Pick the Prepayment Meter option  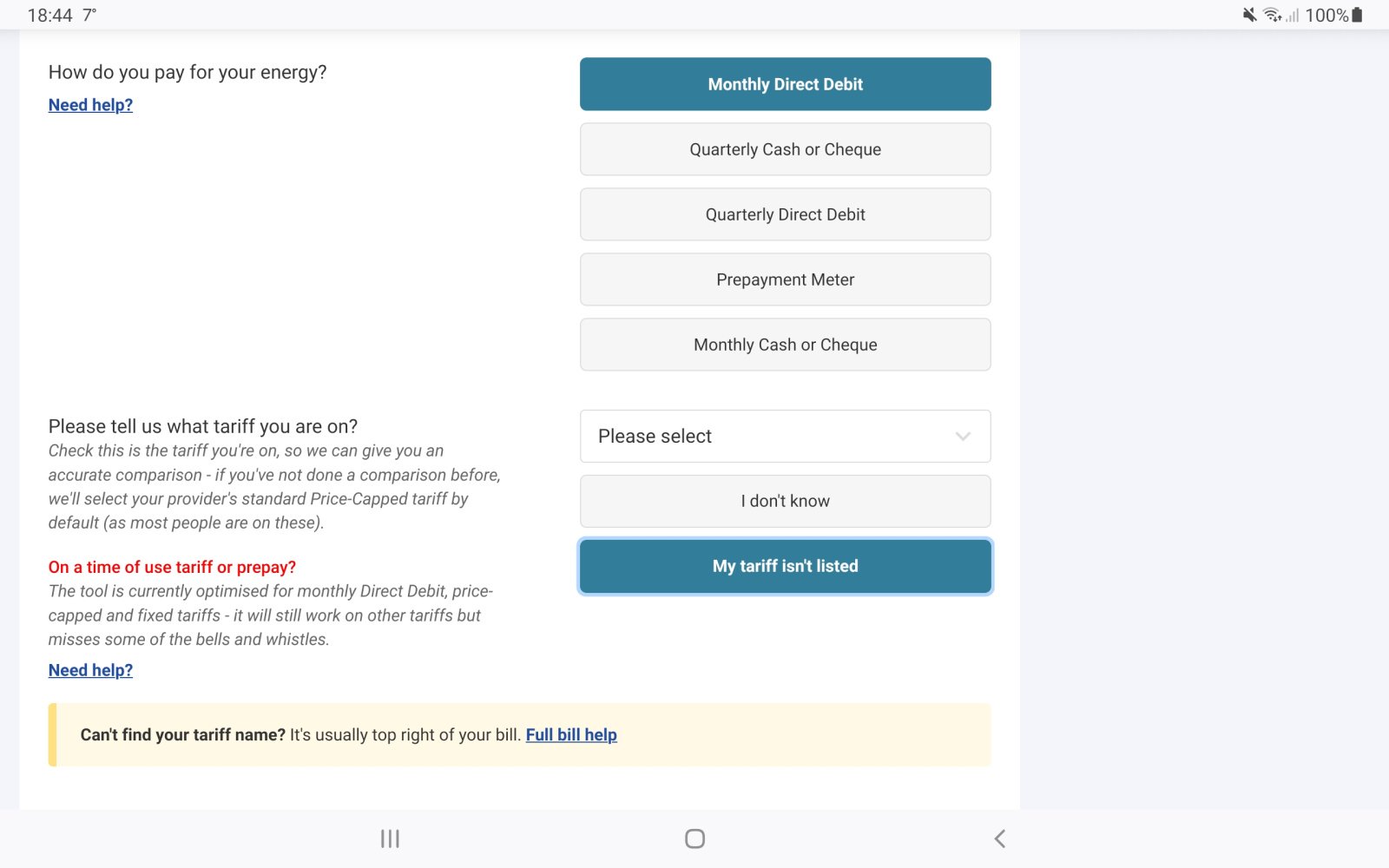[x=785, y=279]
